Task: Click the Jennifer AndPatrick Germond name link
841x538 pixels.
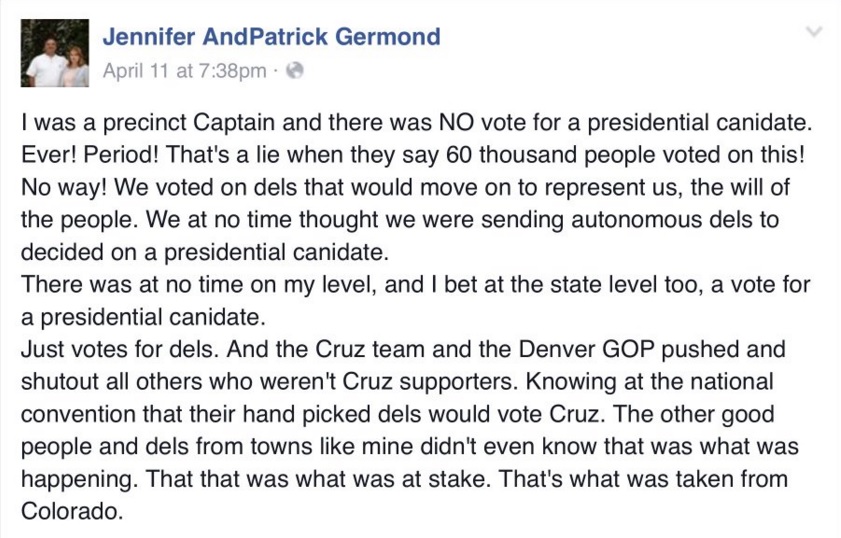Action: coord(271,36)
